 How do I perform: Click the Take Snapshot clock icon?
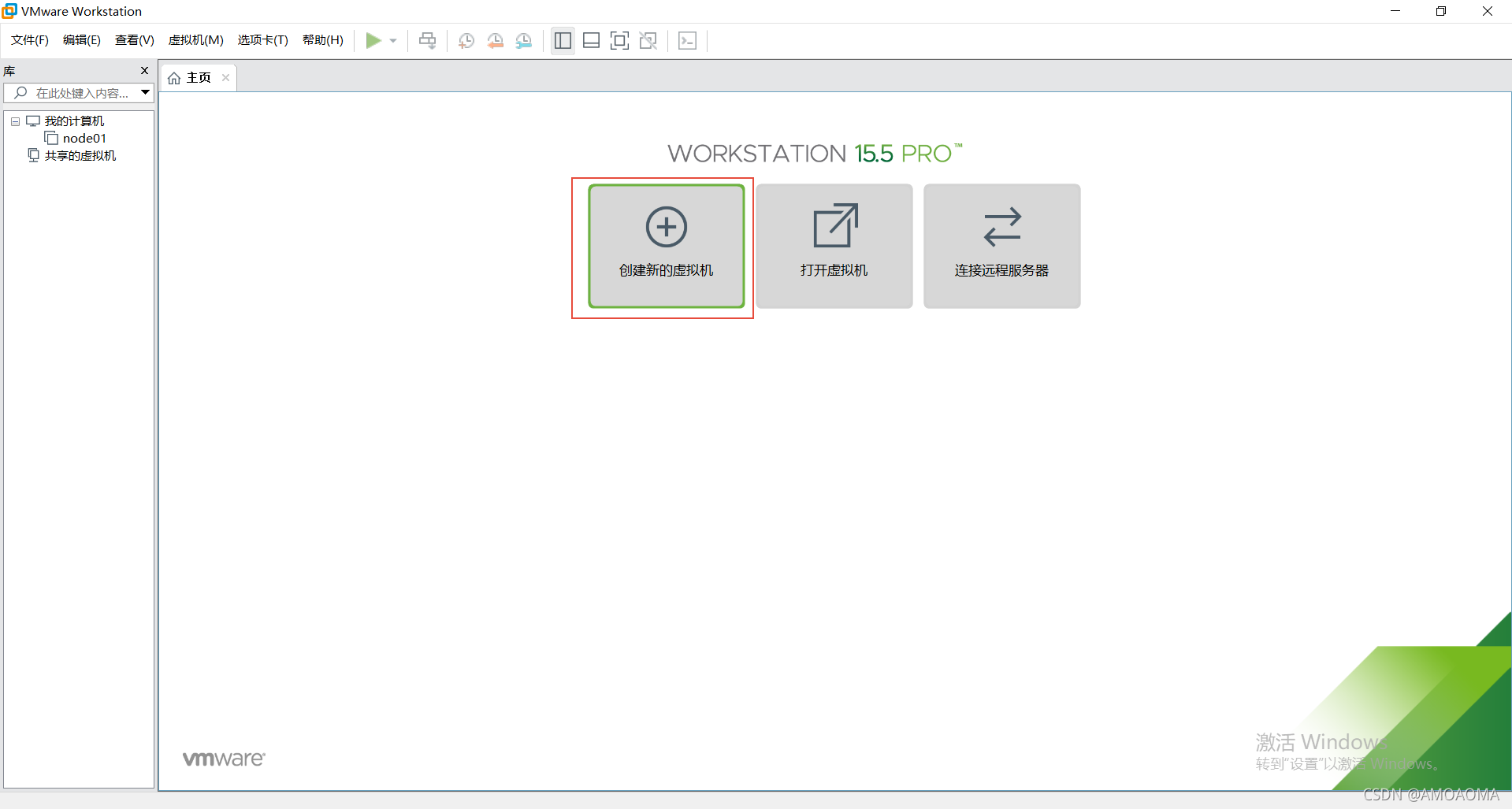[466, 41]
